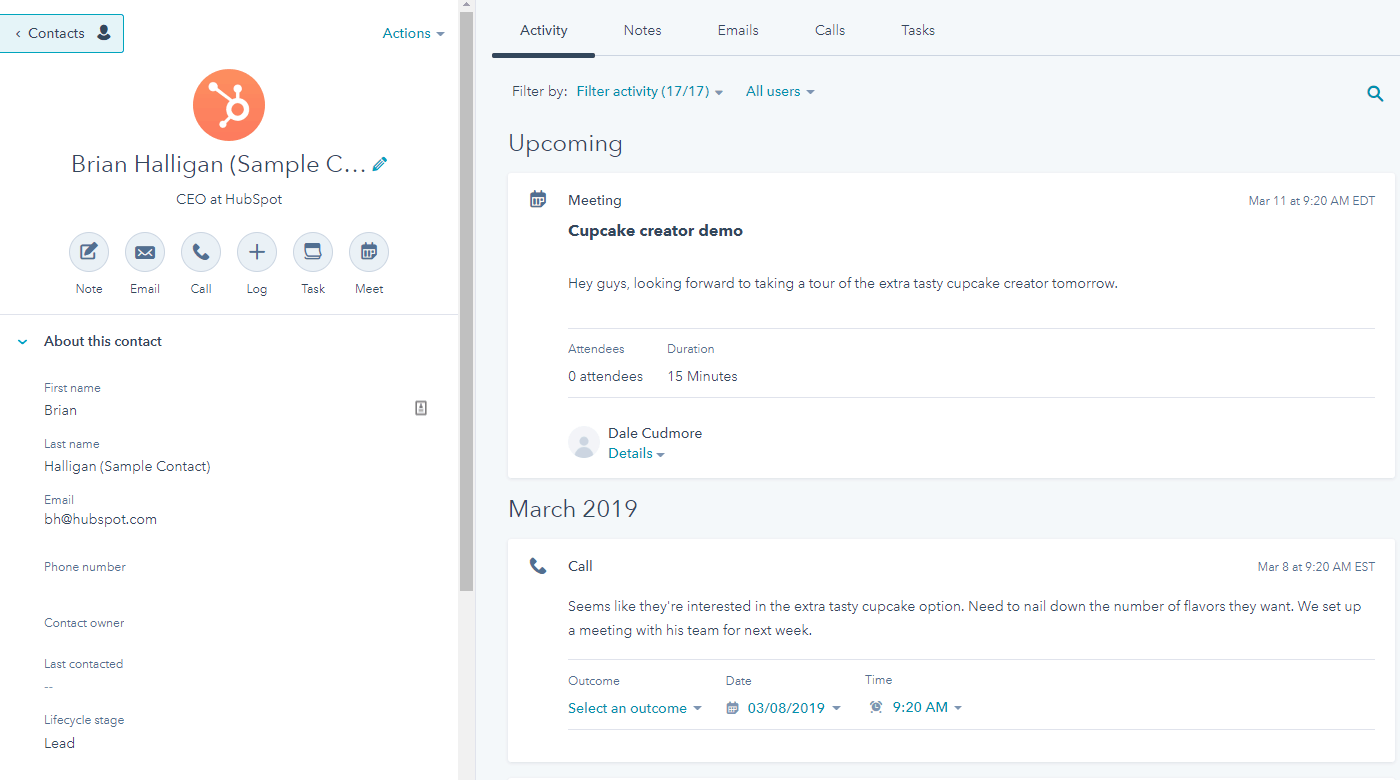This screenshot has height=780, width=1400.
Task: Click the Call phone icon in March 2019
Action: (x=538, y=566)
